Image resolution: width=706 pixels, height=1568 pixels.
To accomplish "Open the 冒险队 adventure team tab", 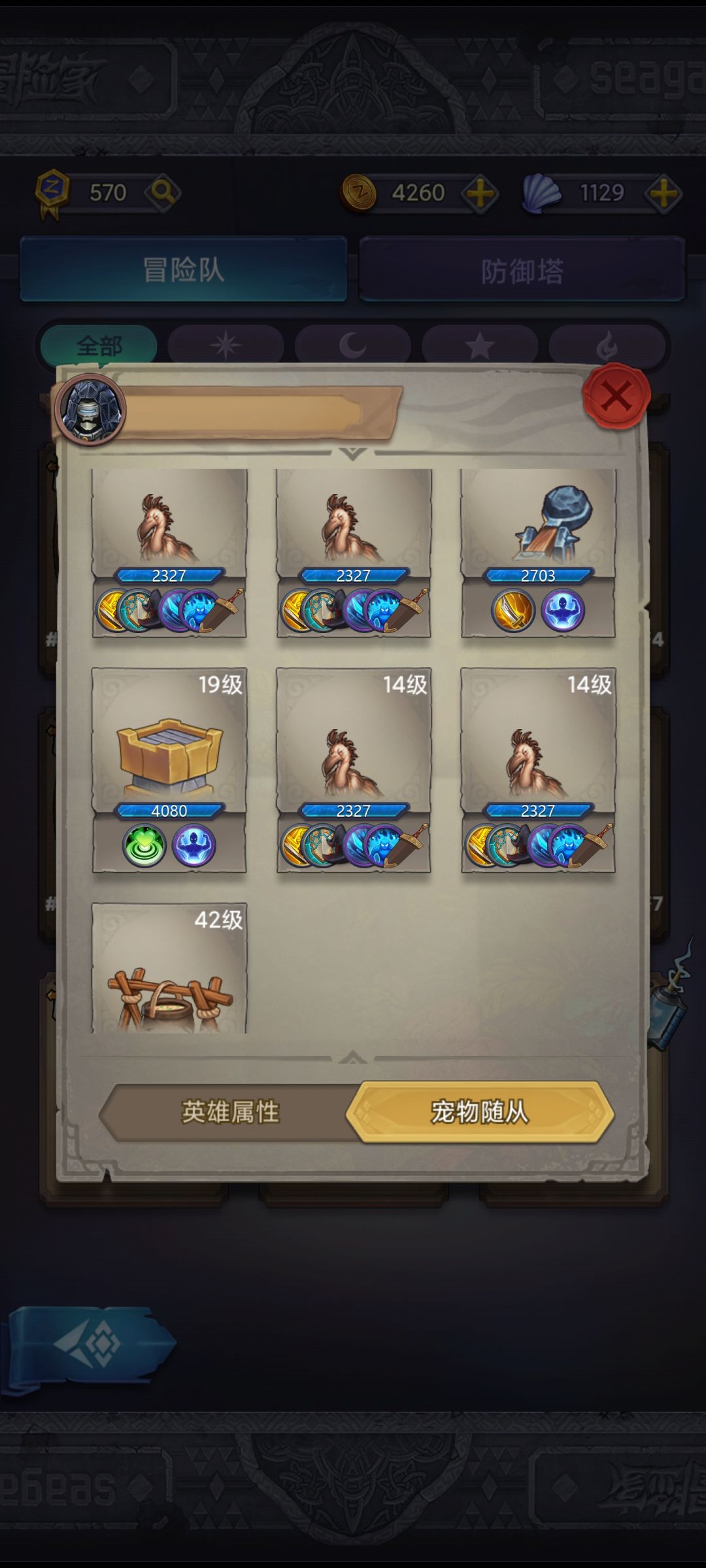I will tap(184, 269).
